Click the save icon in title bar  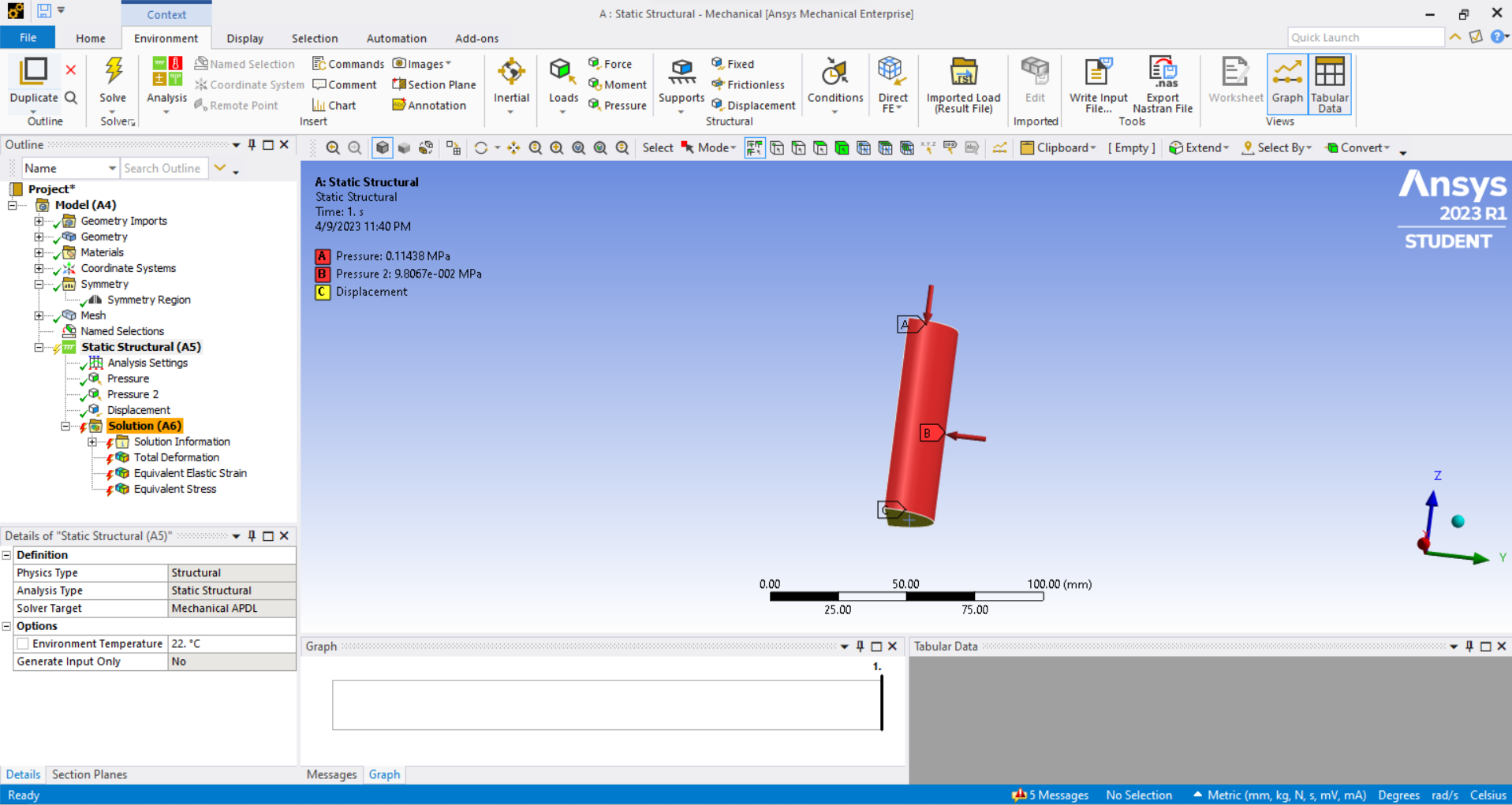pyautogui.click(x=44, y=11)
